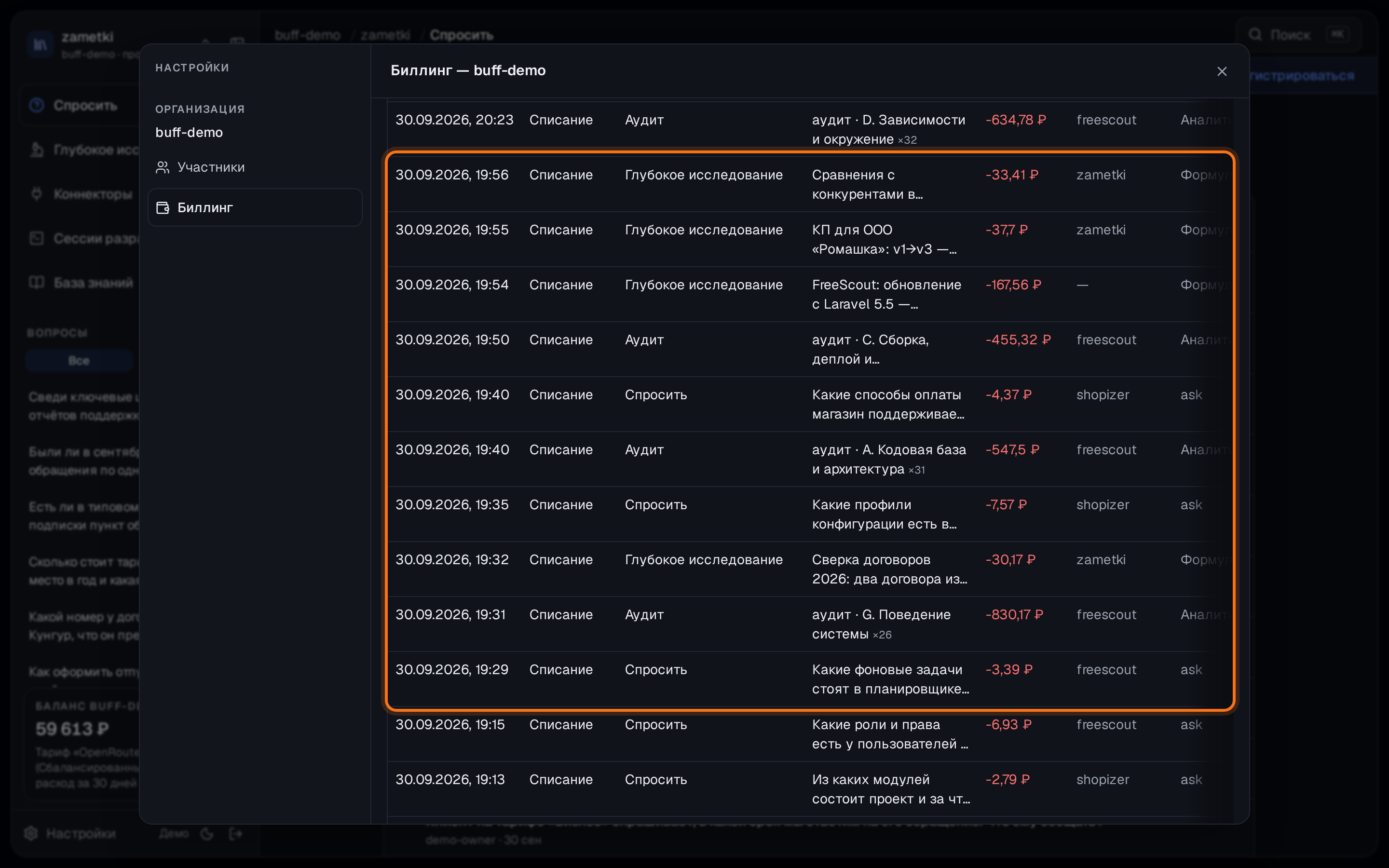Click amount -455,32 ₽
This screenshot has width=1389, height=868.
tap(1018, 339)
